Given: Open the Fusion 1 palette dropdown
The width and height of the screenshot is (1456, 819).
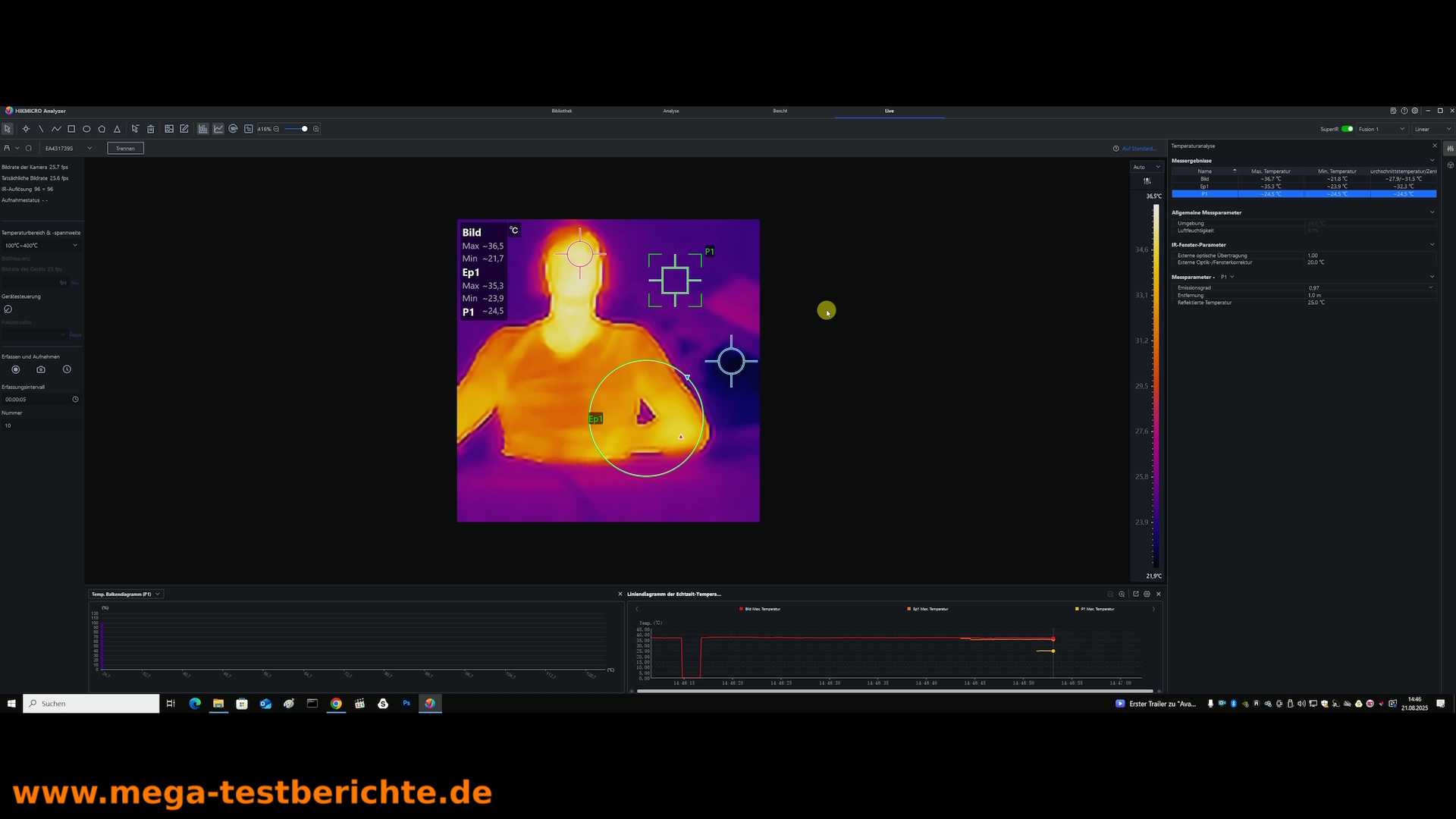Looking at the screenshot, I should click(x=1382, y=129).
